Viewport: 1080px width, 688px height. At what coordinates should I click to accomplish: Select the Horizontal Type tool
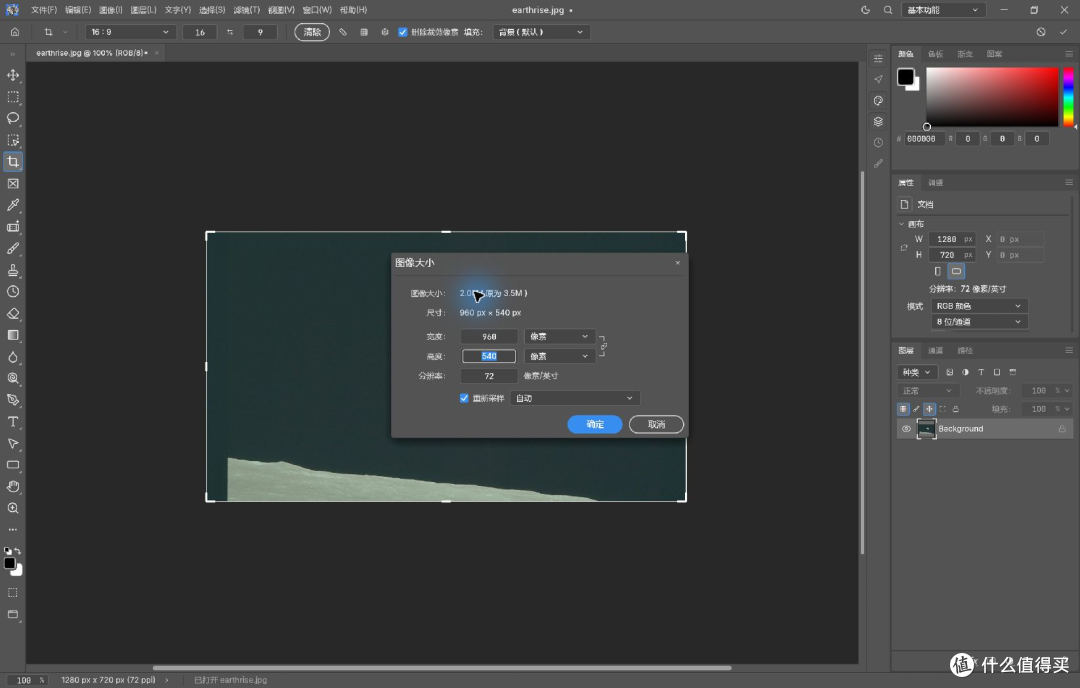pyautogui.click(x=13, y=421)
